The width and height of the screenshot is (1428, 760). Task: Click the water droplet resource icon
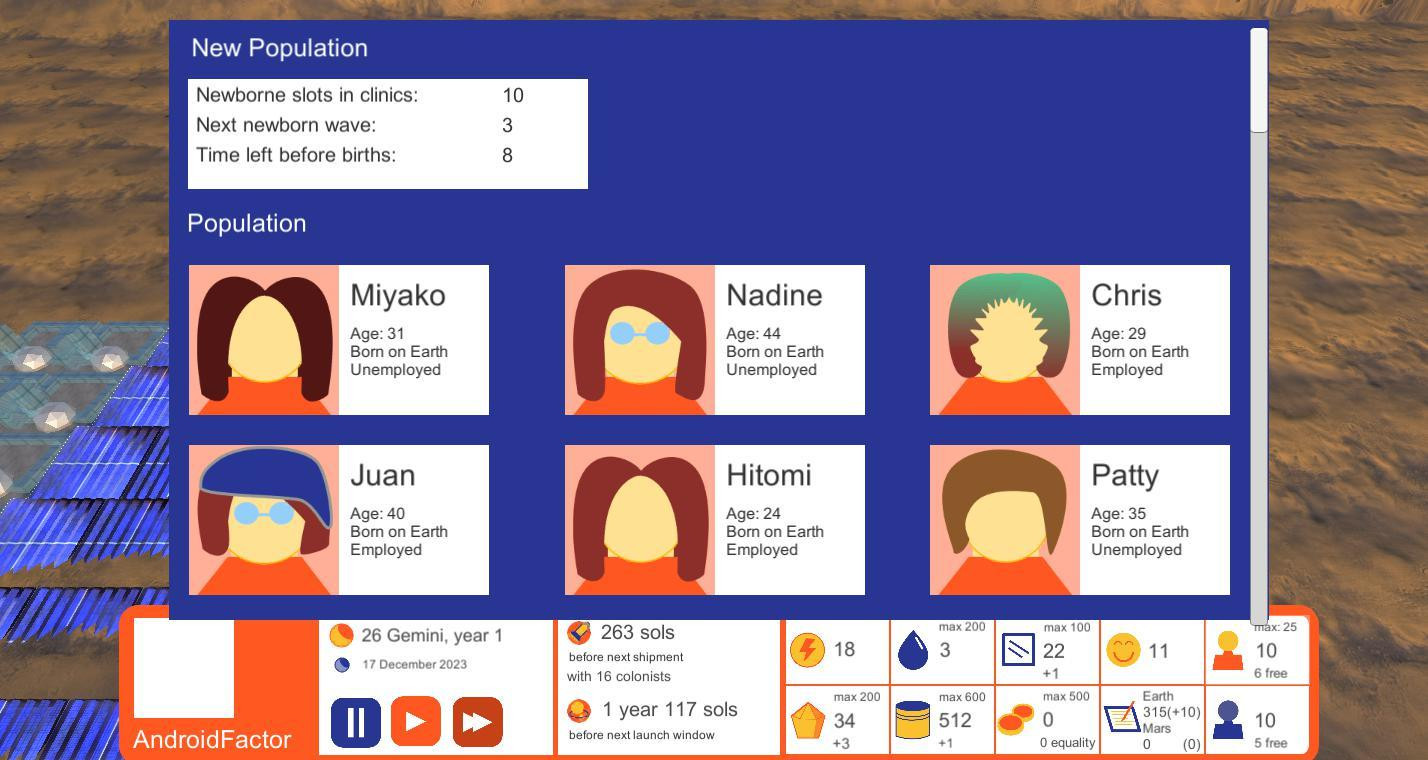click(913, 650)
